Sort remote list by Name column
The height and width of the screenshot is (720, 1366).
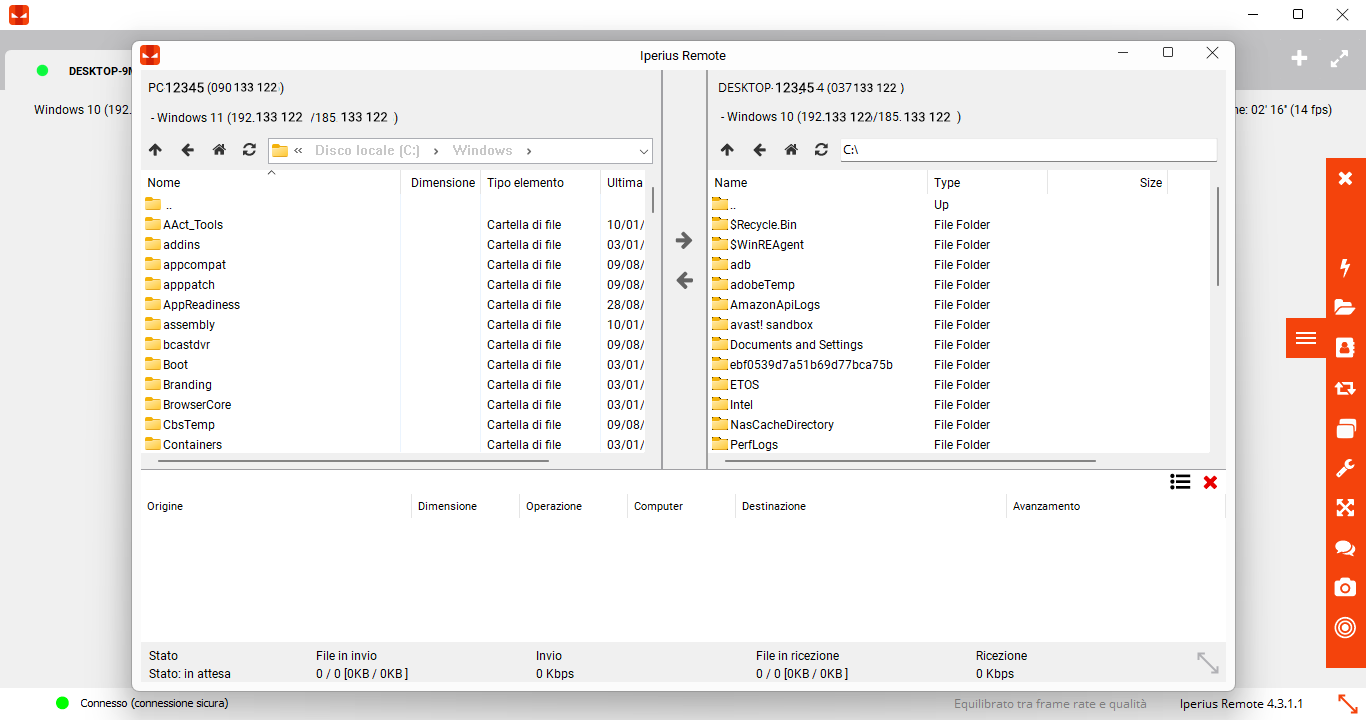tap(818, 183)
